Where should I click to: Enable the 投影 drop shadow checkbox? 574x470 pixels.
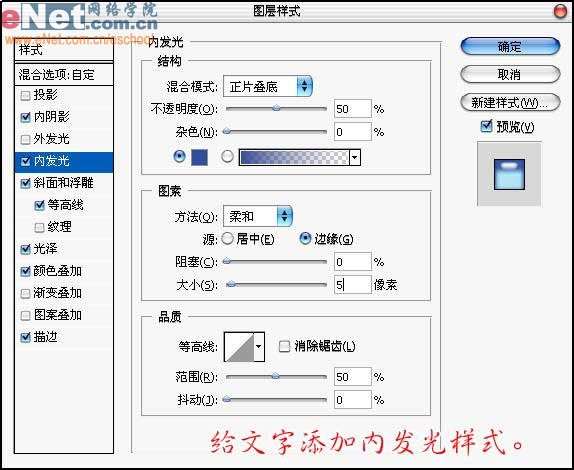tap(25, 96)
